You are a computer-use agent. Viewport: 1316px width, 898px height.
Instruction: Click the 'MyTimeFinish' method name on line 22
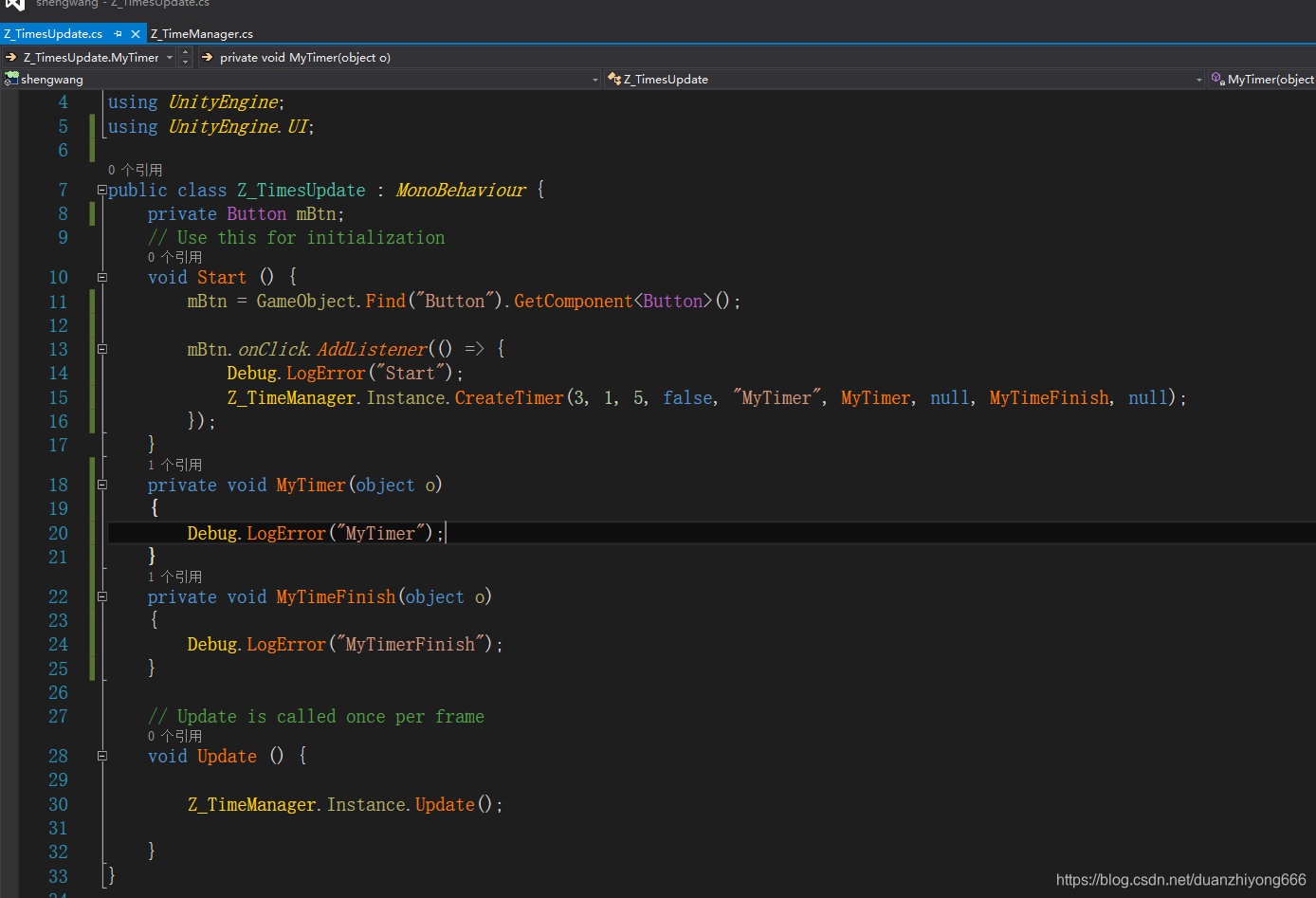(336, 596)
